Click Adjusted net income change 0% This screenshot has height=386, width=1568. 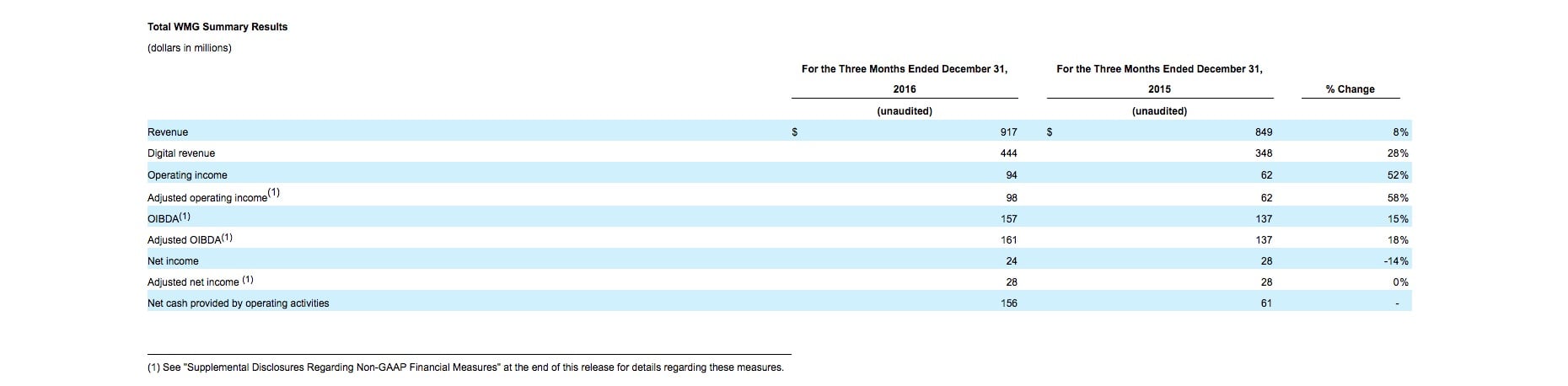(x=1400, y=282)
